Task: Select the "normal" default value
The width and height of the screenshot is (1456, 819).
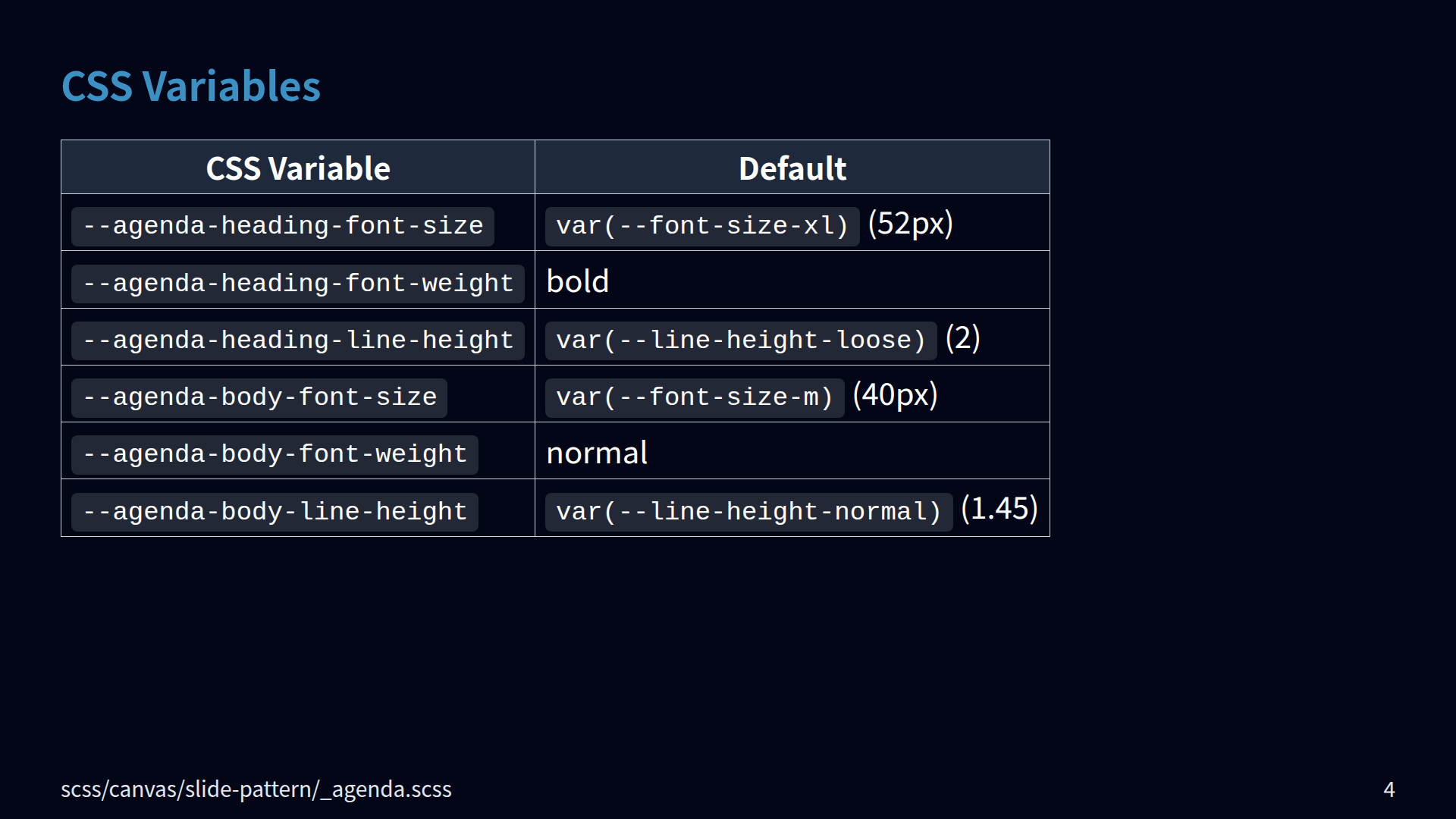Action: point(597,453)
